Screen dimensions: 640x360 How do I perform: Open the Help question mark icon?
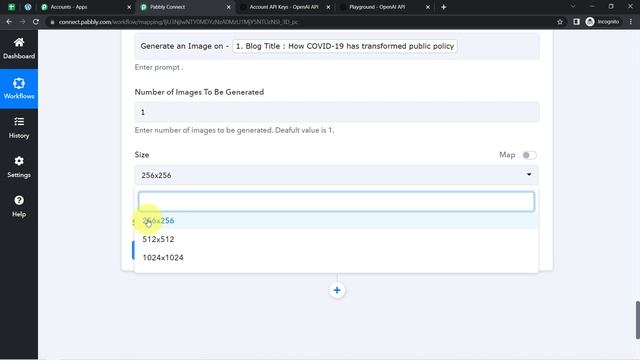click(19, 200)
